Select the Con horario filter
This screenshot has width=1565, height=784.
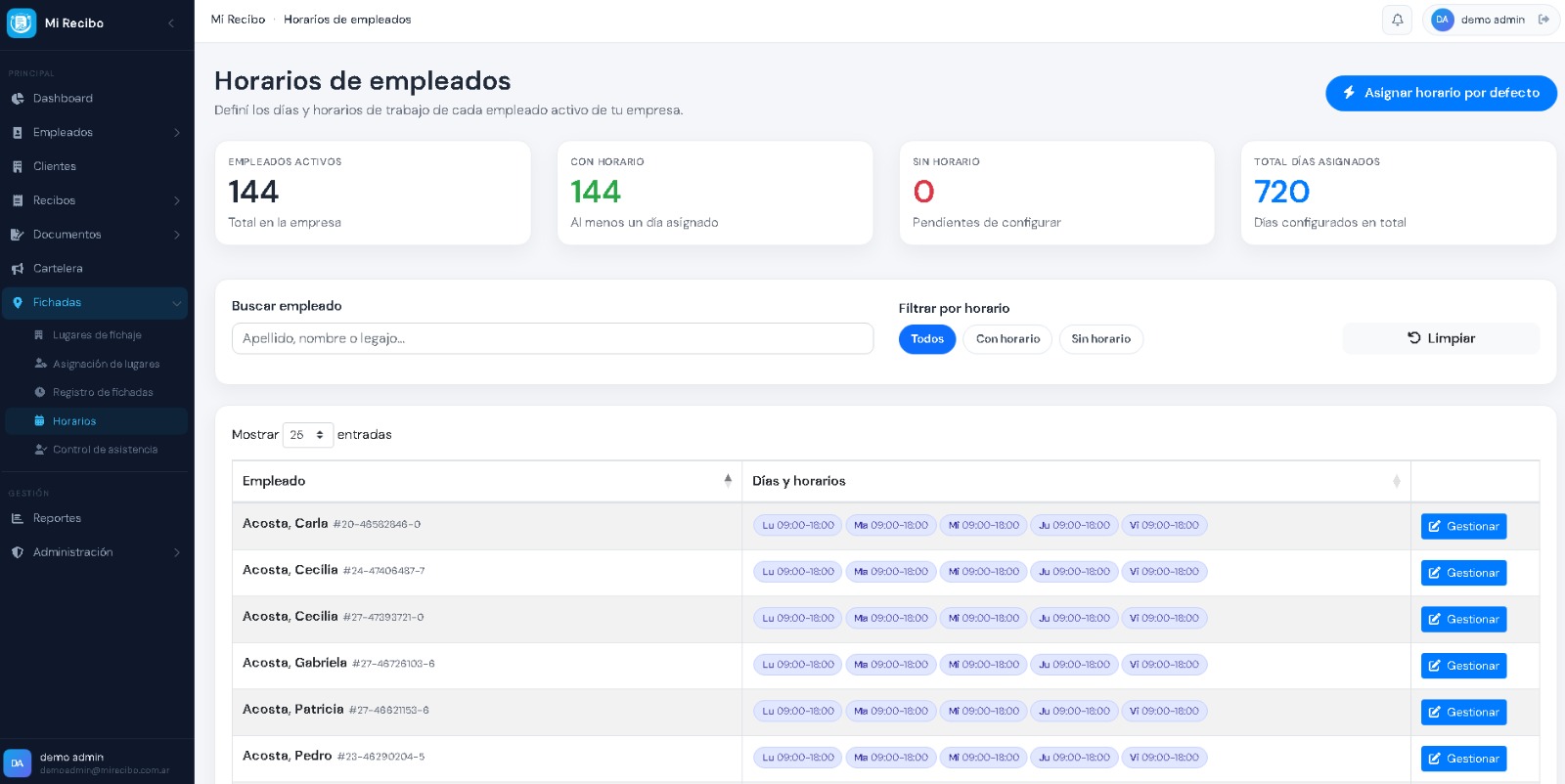1007,339
